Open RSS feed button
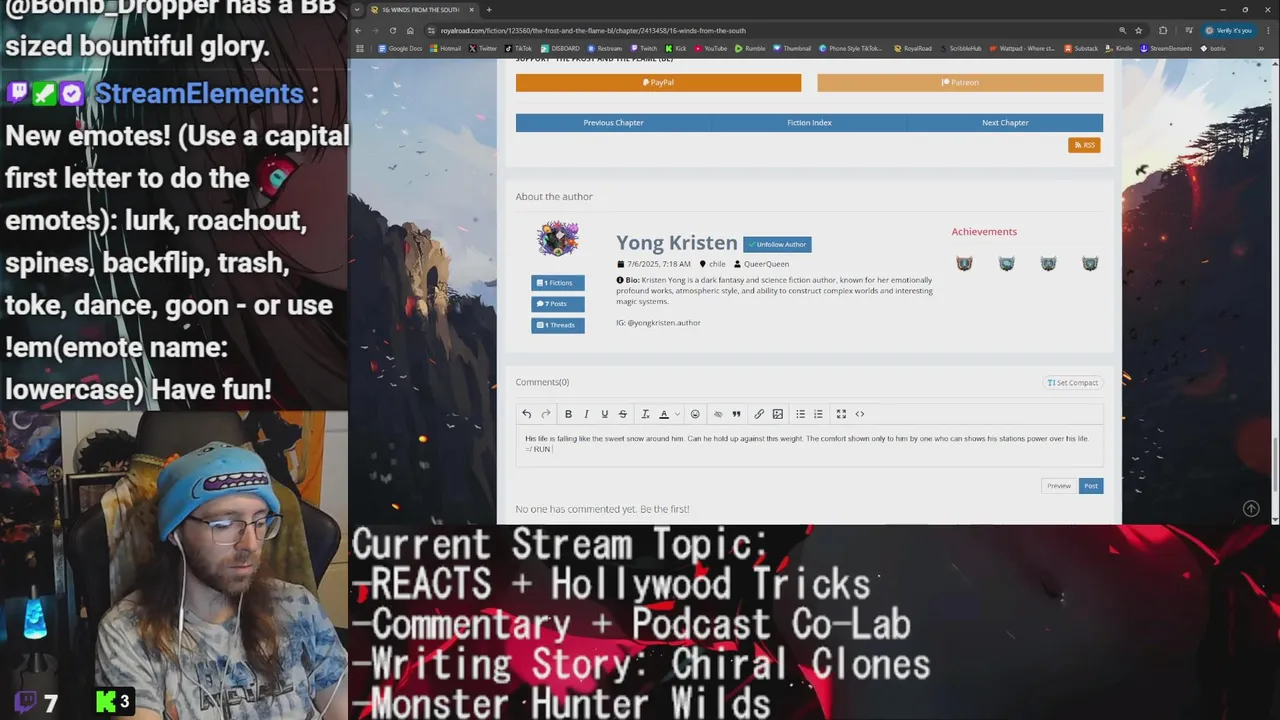1280x720 pixels. click(1084, 145)
